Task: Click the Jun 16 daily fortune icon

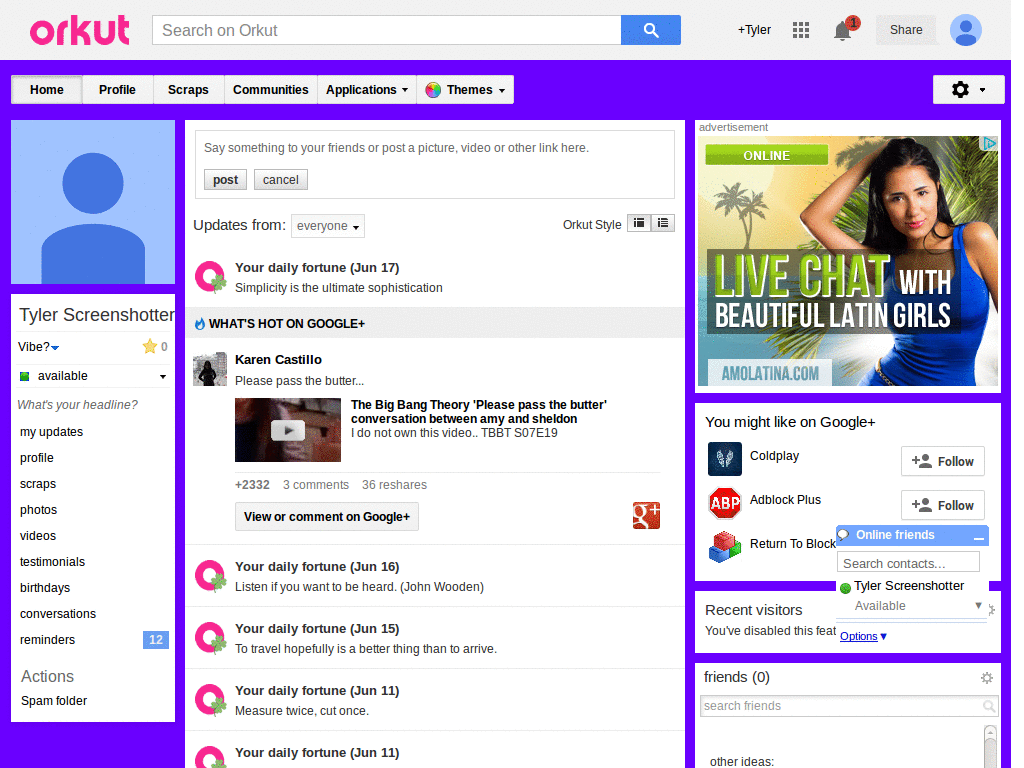Action: (x=210, y=576)
